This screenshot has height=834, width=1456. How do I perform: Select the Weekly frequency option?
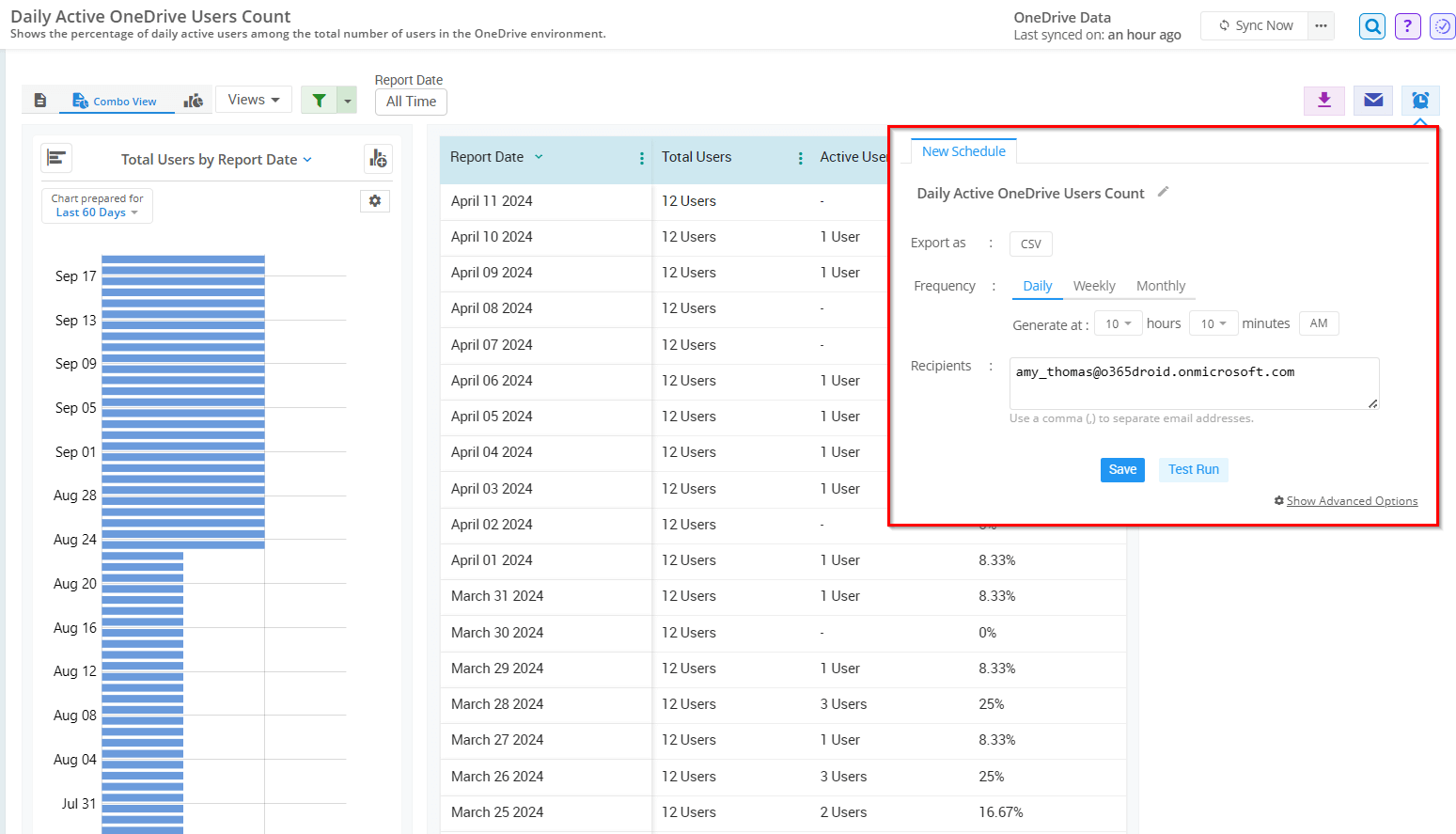point(1094,286)
